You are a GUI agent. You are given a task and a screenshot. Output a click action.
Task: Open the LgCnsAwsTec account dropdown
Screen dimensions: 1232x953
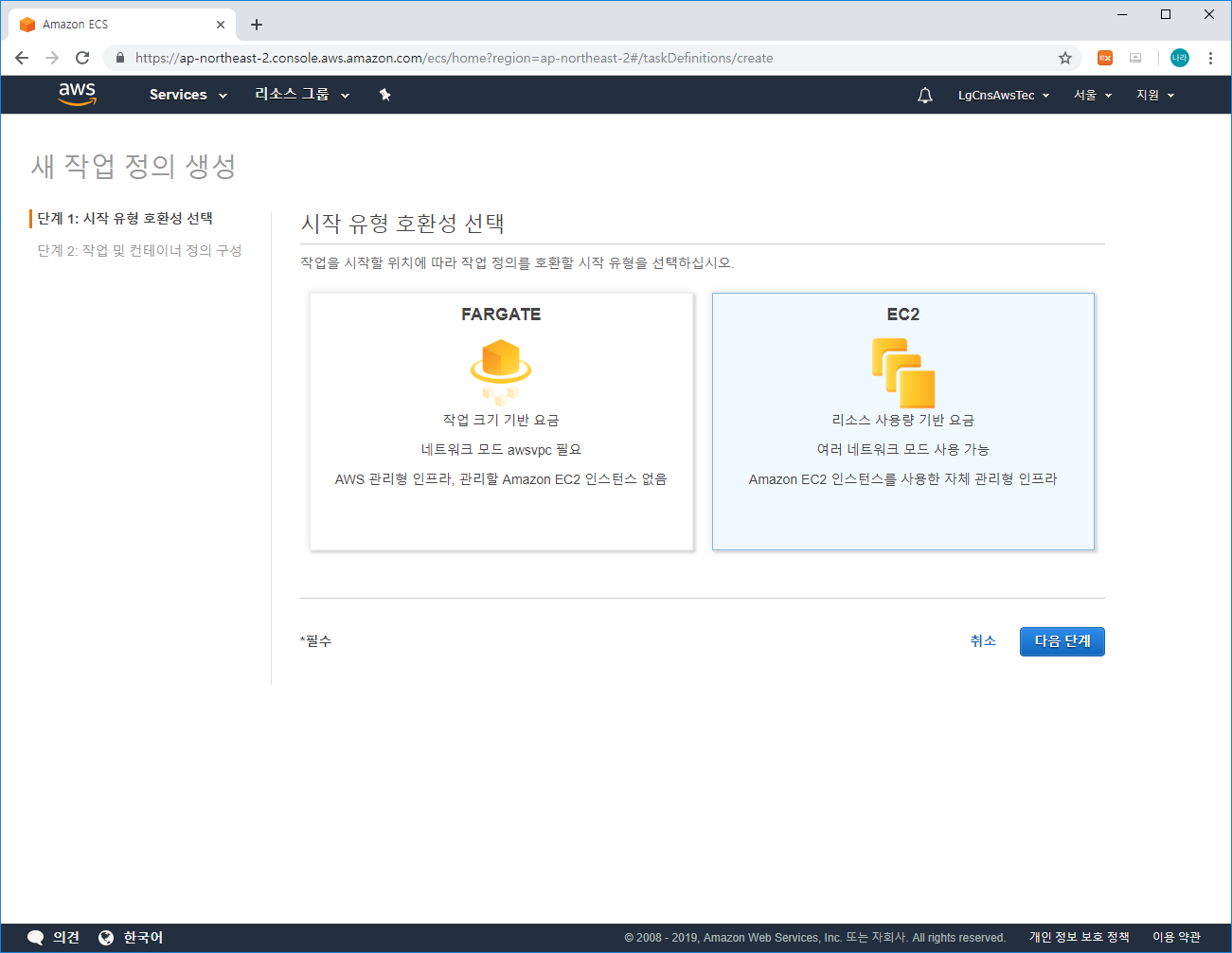[1004, 95]
